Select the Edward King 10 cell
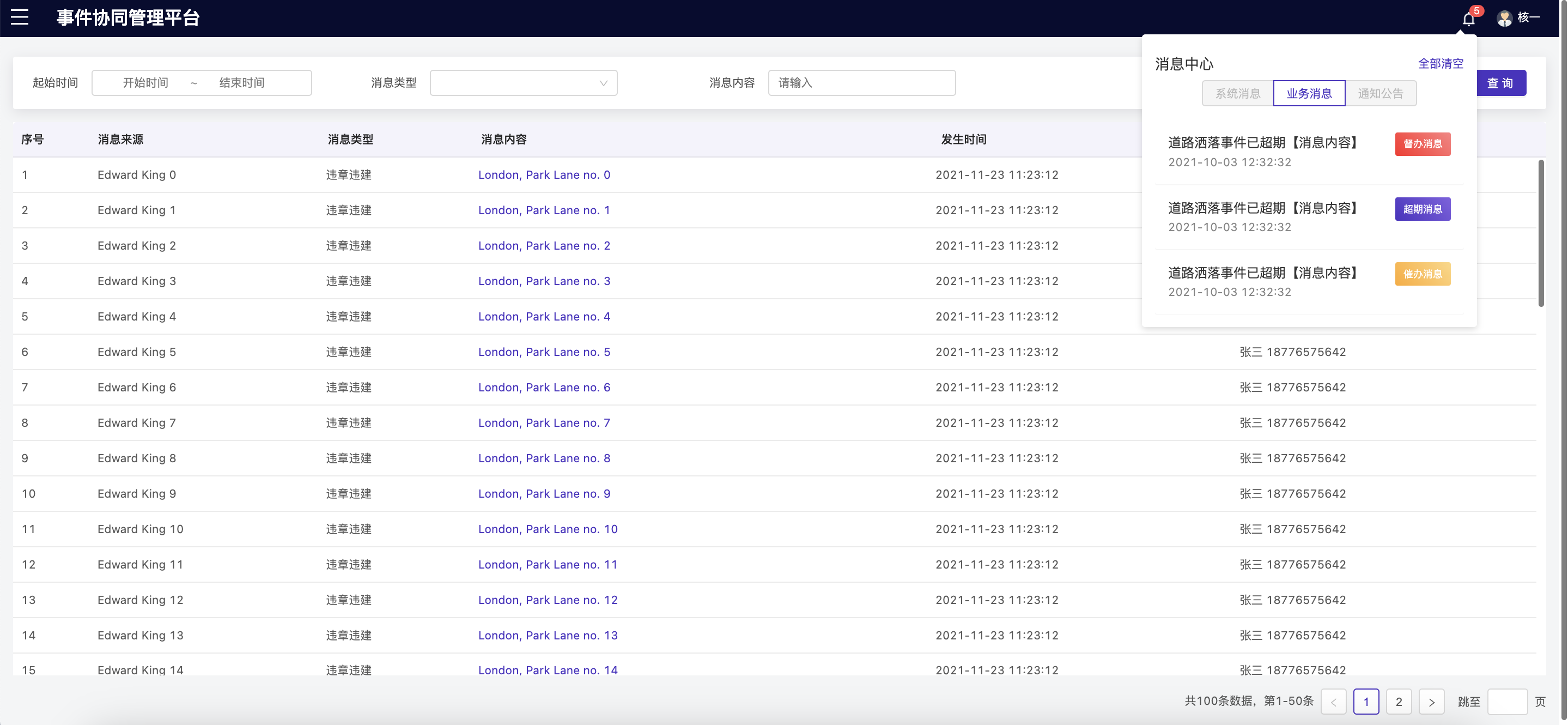The width and height of the screenshot is (1568, 725). point(140,529)
